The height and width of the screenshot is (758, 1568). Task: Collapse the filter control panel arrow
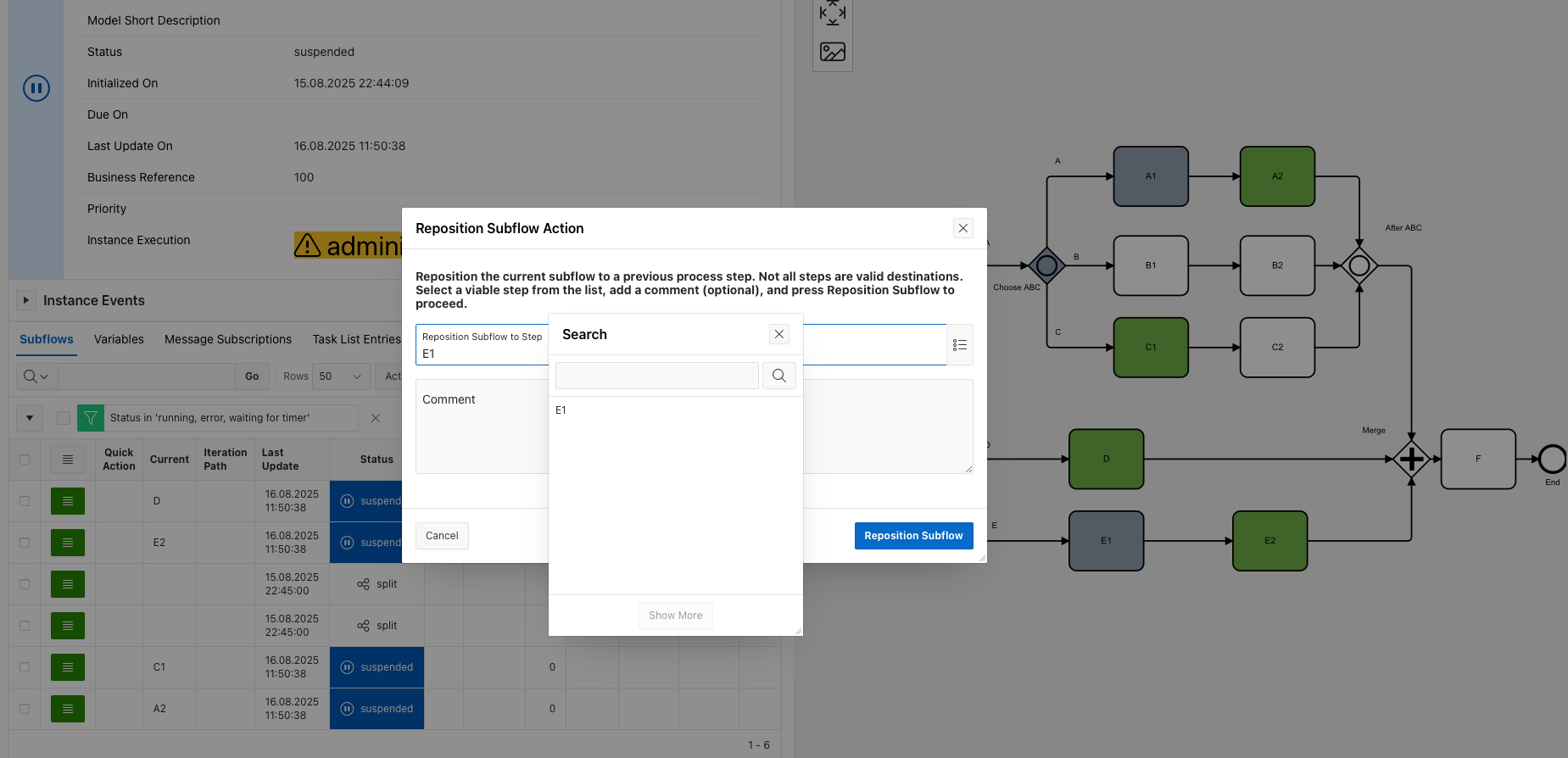pos(30,418)
